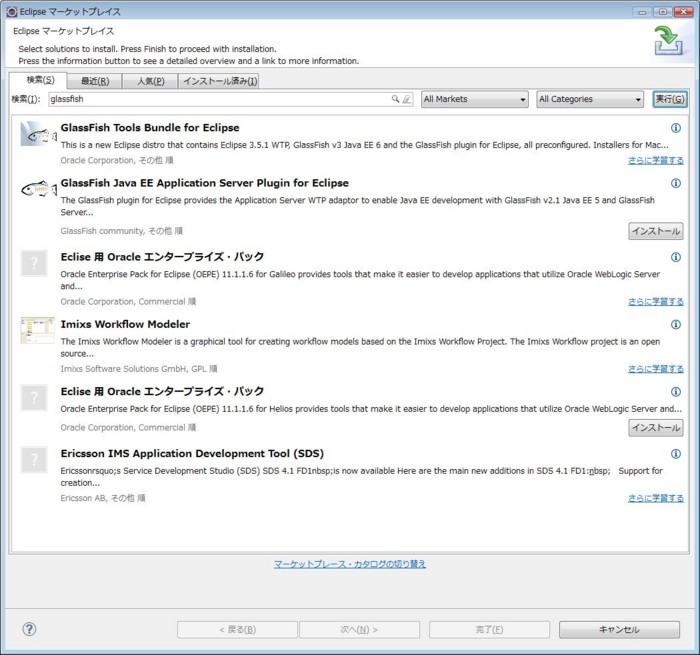Click Imixs Workflow Modeler thumbnail image
Screen dimensions: 700x655
pos(38,330)
